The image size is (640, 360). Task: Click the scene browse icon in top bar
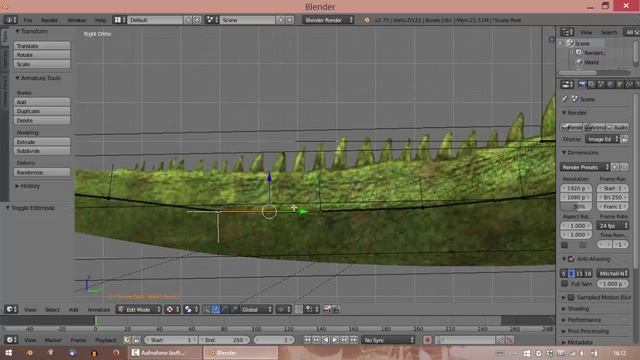click(212, 20)
